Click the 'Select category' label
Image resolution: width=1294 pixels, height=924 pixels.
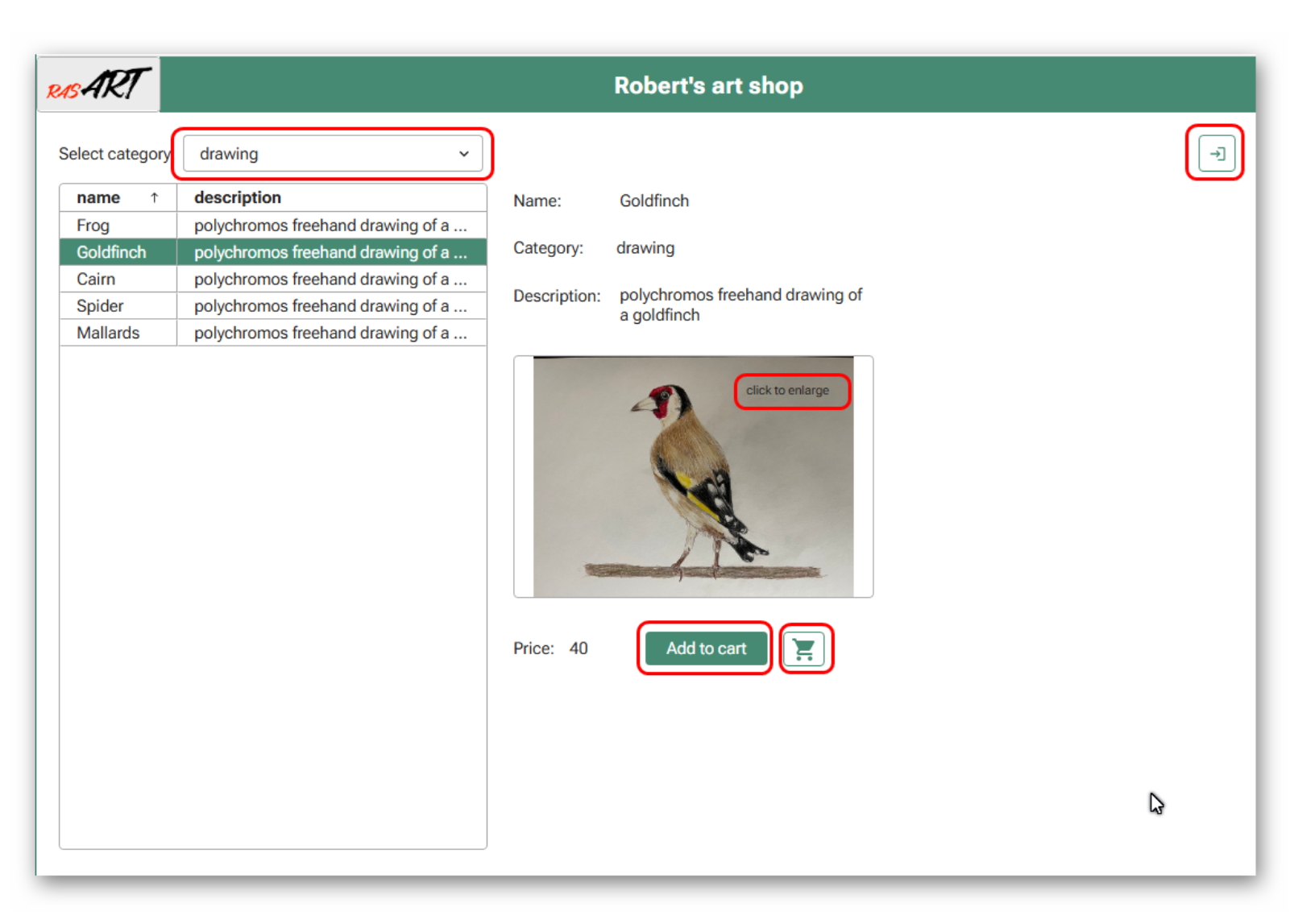[x=114, y=154]
